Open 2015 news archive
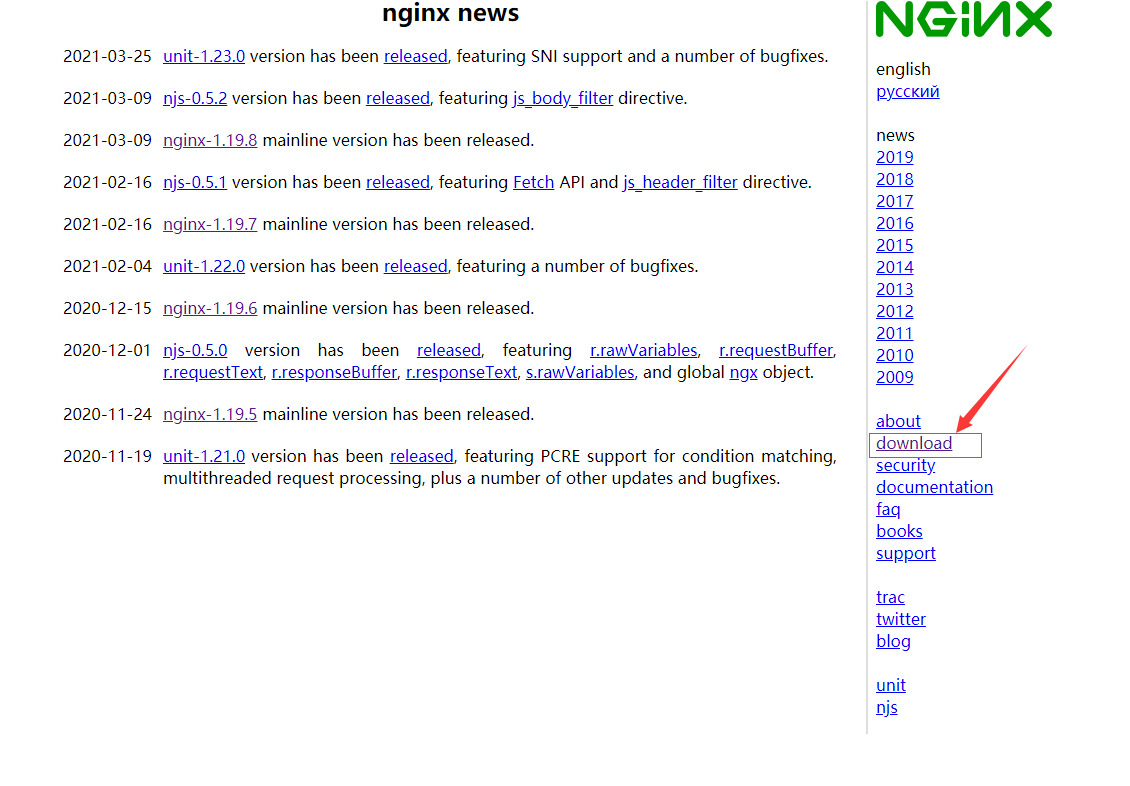 click(x=894, y=245)
